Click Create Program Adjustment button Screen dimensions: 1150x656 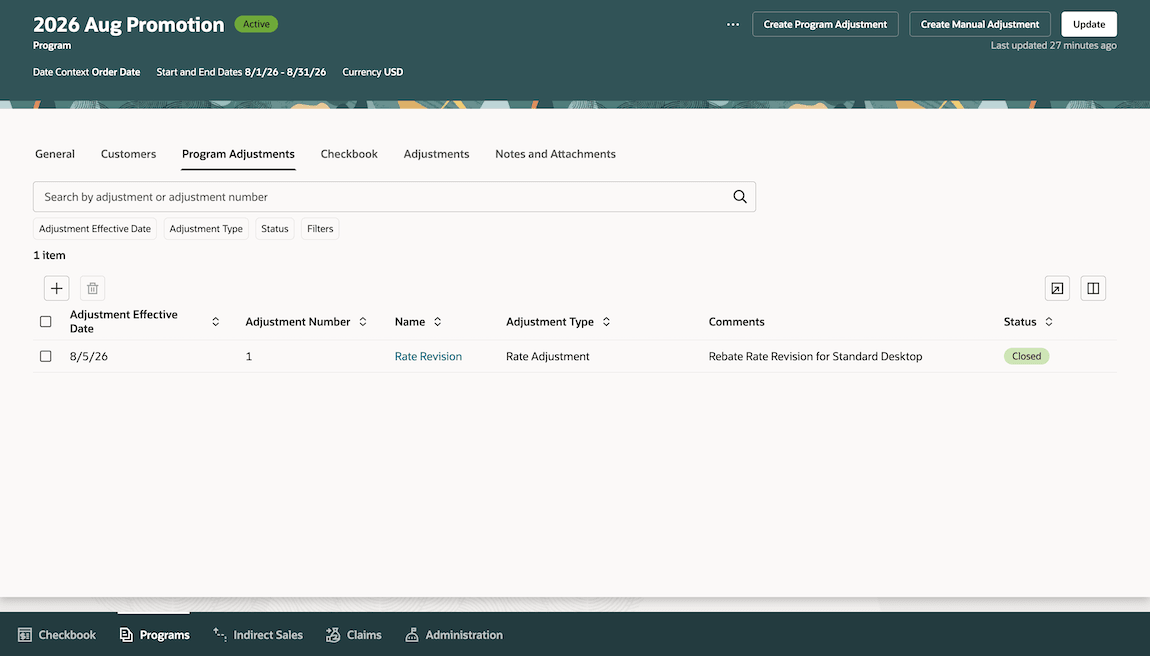coord(825,24)
